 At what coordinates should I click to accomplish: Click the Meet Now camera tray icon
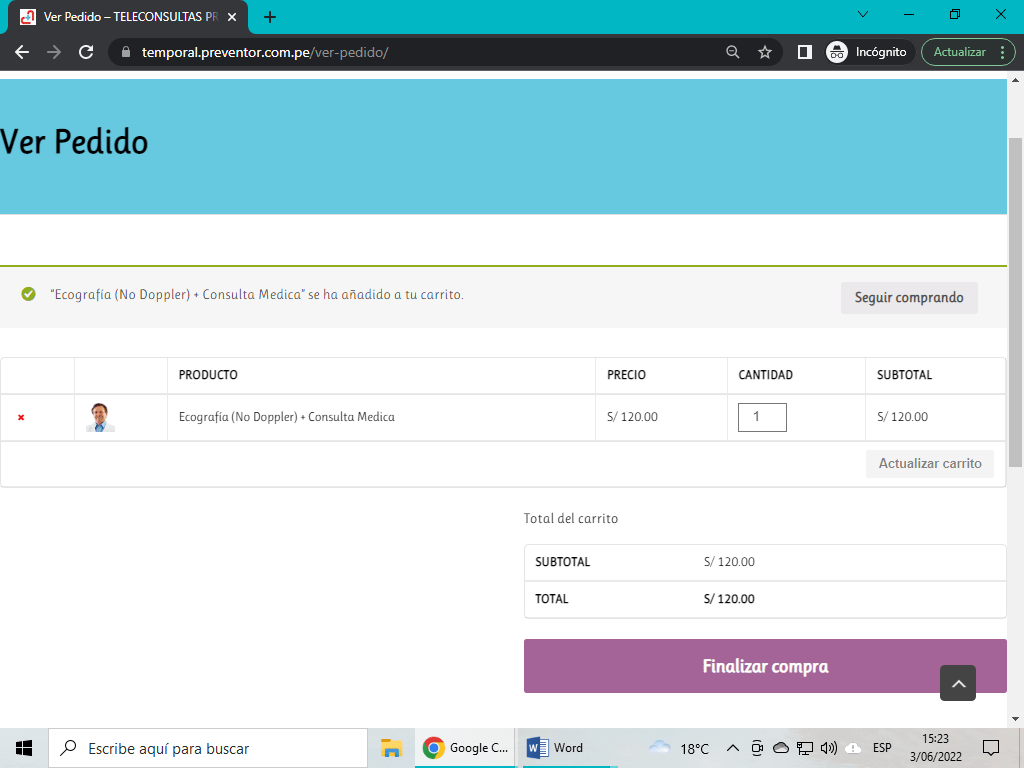coord(757,748)
